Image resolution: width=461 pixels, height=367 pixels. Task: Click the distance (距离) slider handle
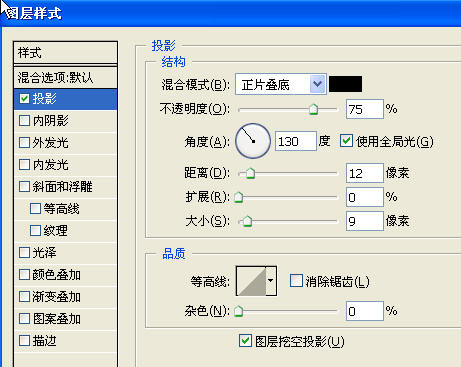coord(250,173)
